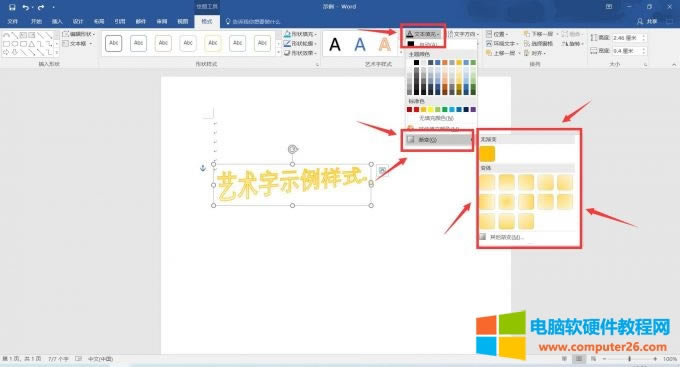The height and width of the screenshot is (367, 680).
Task: Expand the Text Direction (文字方向) dropdown
Action: click(463, 34)
